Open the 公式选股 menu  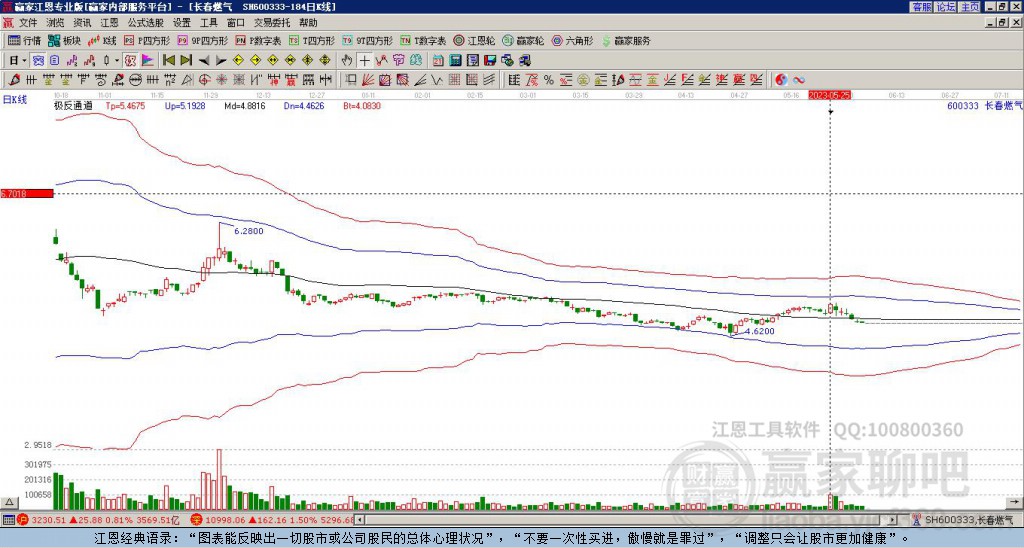tap(146, 23)
